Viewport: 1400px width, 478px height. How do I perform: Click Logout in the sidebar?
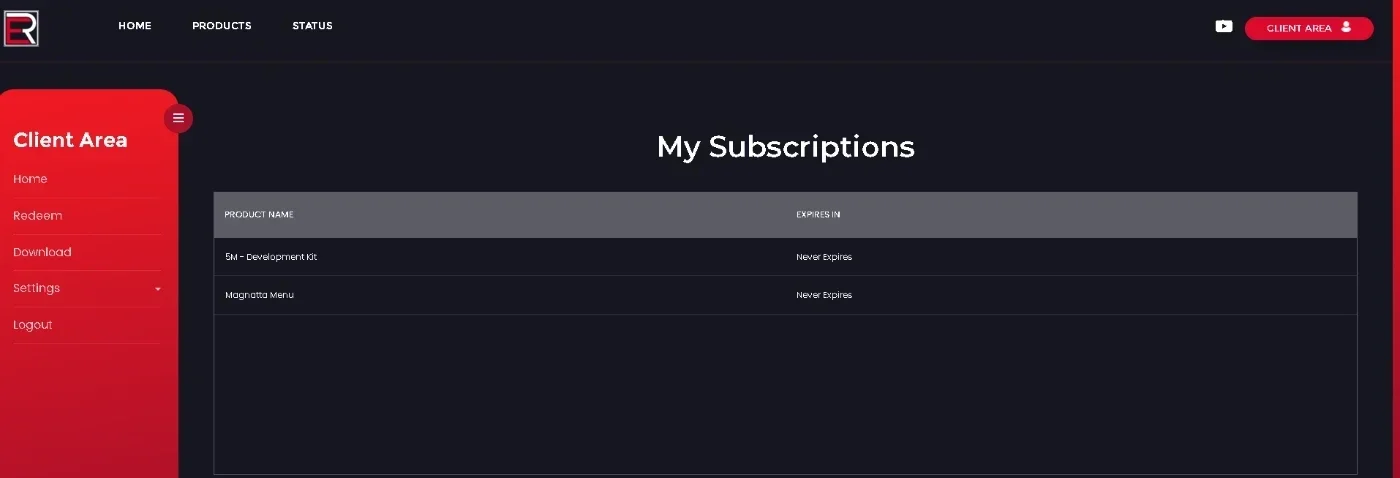(33, 325)
